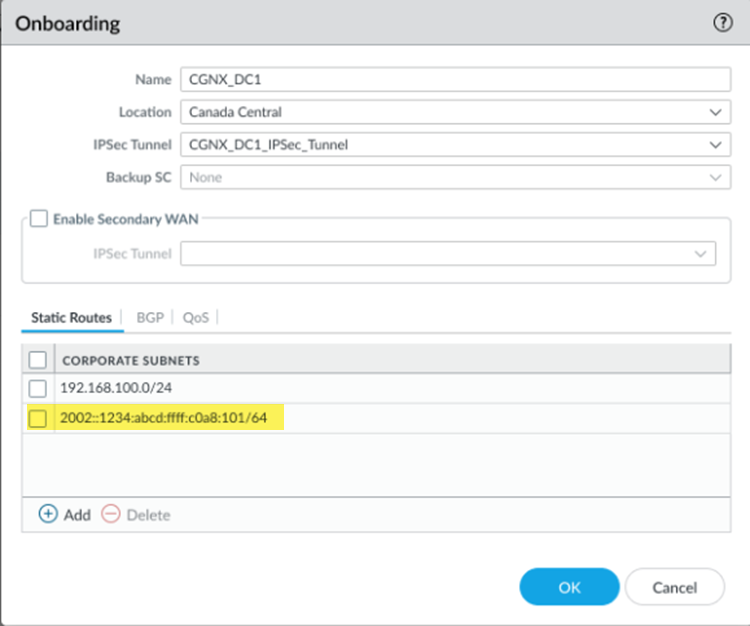Open the QoS tab

pyautogui.click(x=195, y=317)
